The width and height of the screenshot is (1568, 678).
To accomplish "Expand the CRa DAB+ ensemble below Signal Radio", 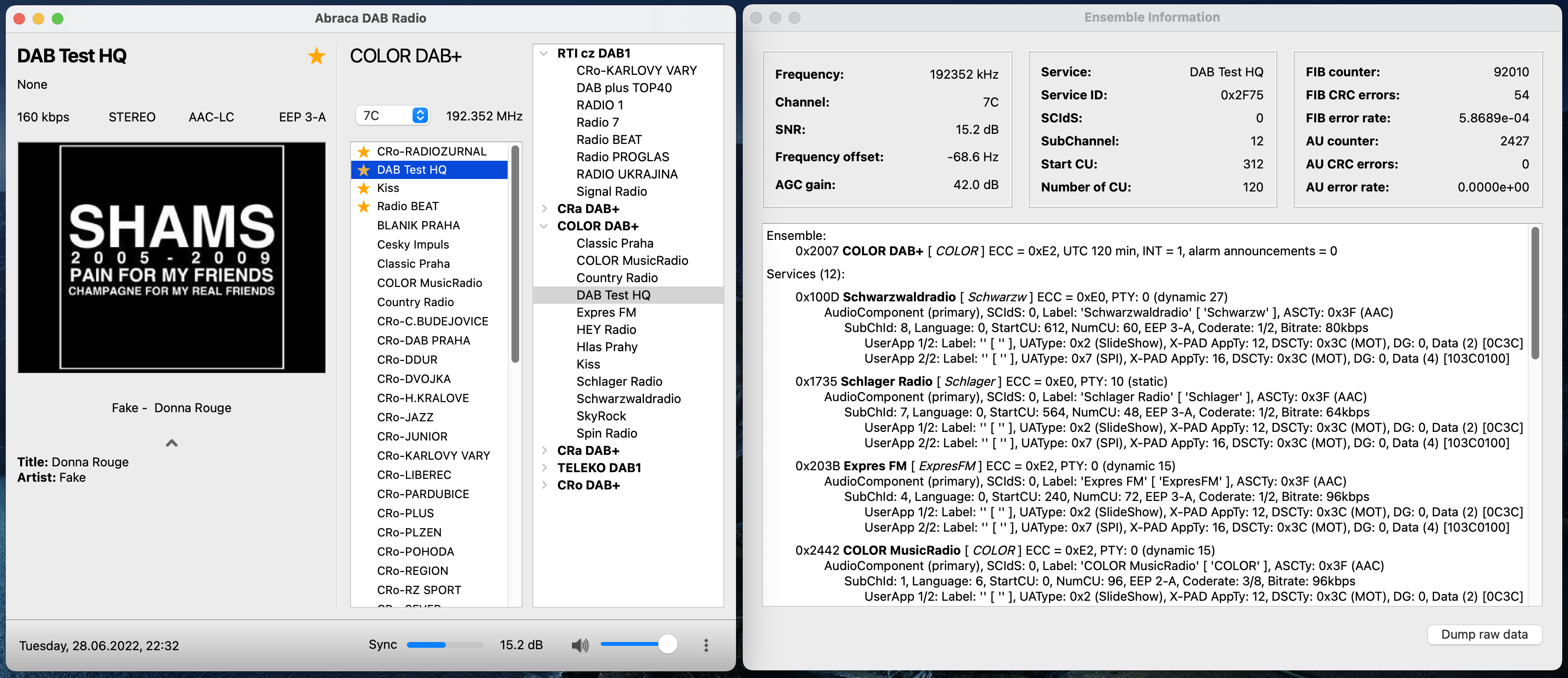I will point(544,208).
